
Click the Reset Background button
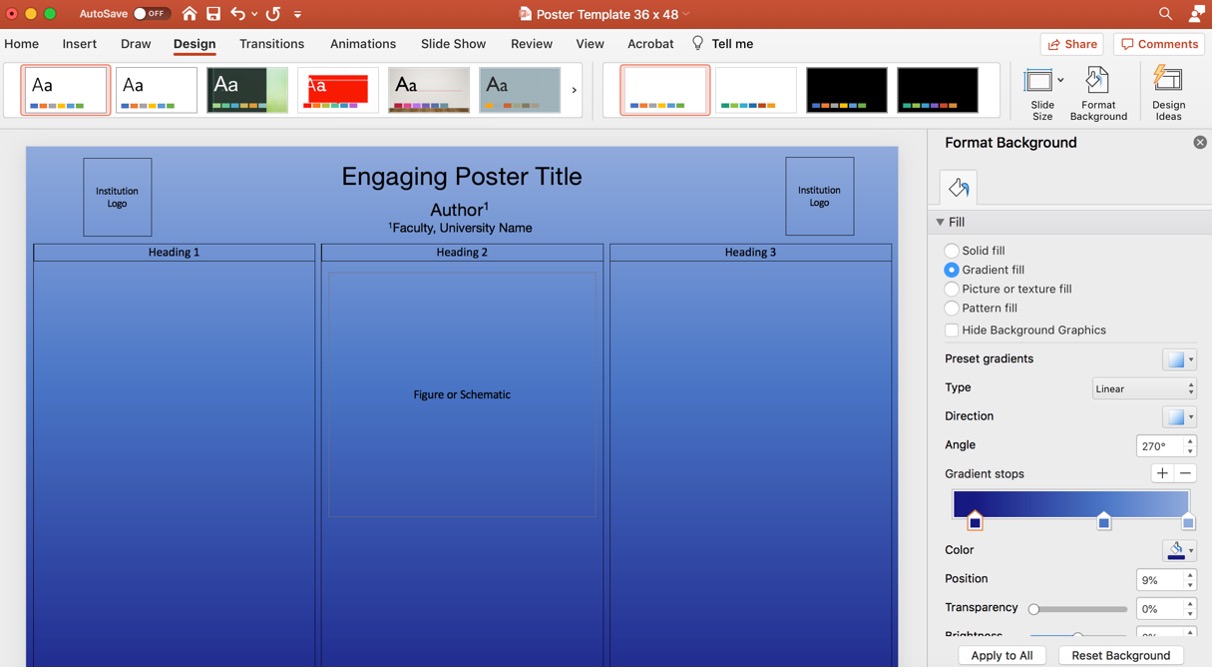tap(1120, 655)
